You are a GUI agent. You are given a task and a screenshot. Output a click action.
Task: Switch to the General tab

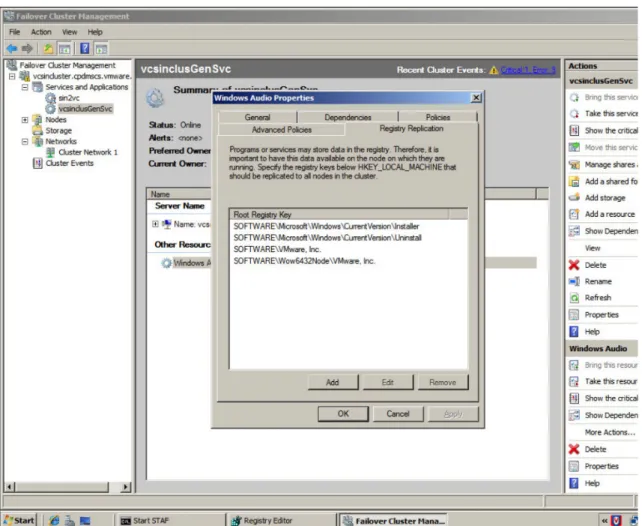[258, 117]
